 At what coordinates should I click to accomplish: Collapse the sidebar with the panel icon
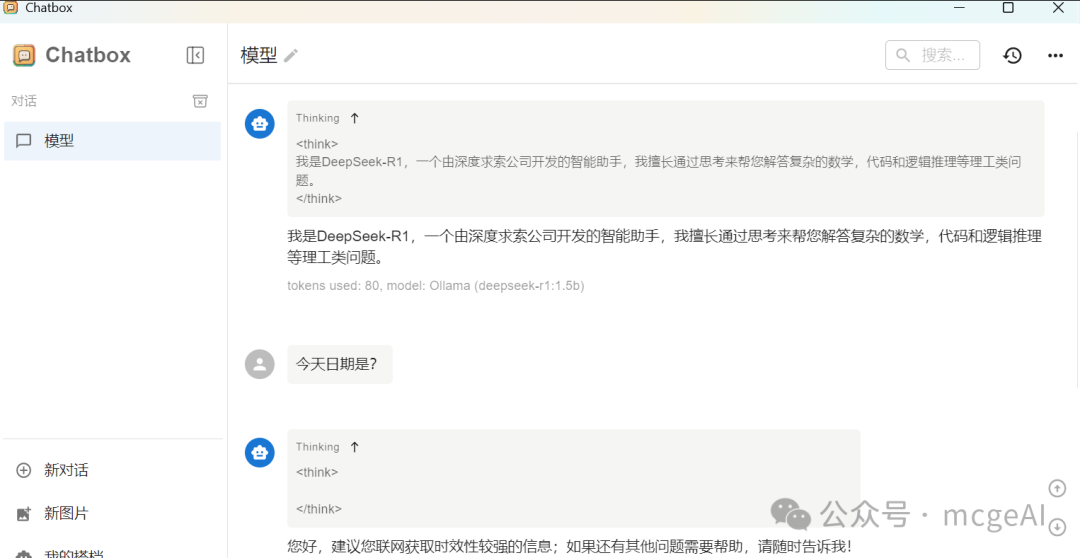point(196,55)
